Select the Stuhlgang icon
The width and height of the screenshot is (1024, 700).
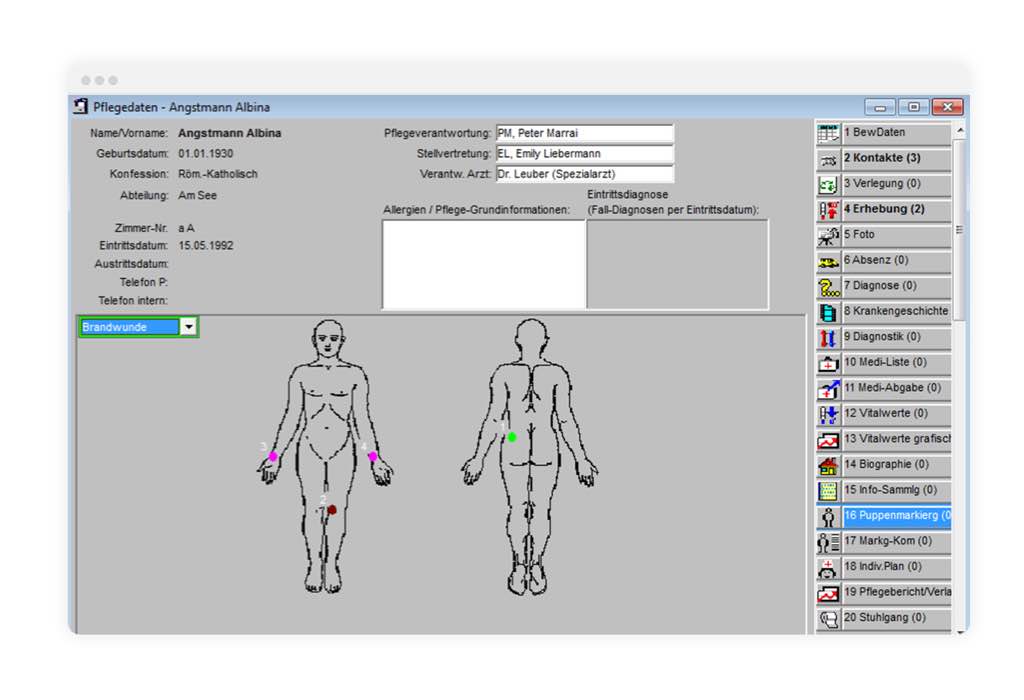pos(828,618)
